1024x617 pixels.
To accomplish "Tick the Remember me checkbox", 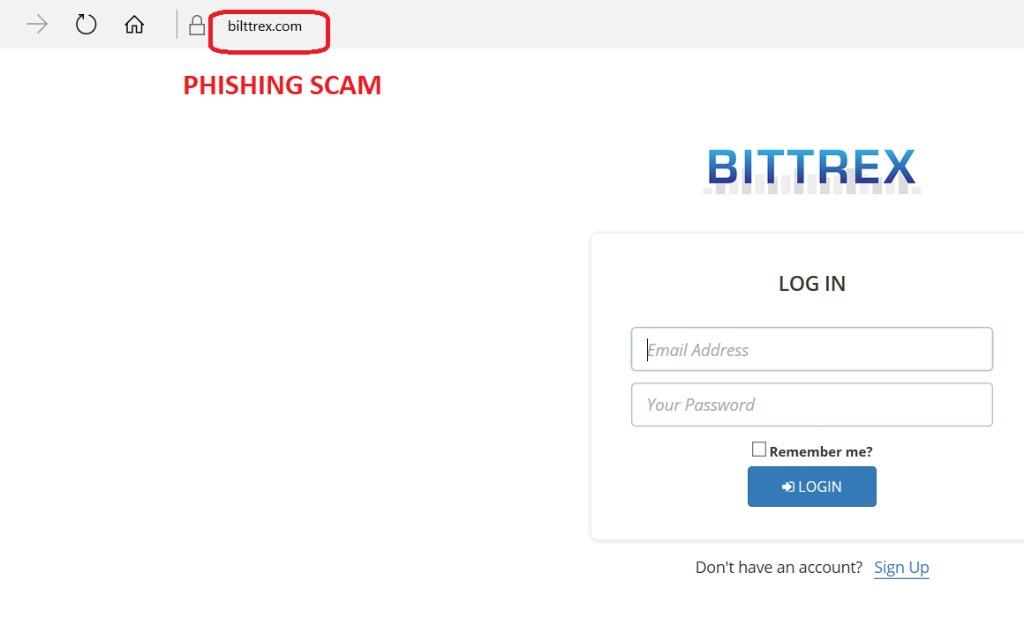I will (758, 449).
